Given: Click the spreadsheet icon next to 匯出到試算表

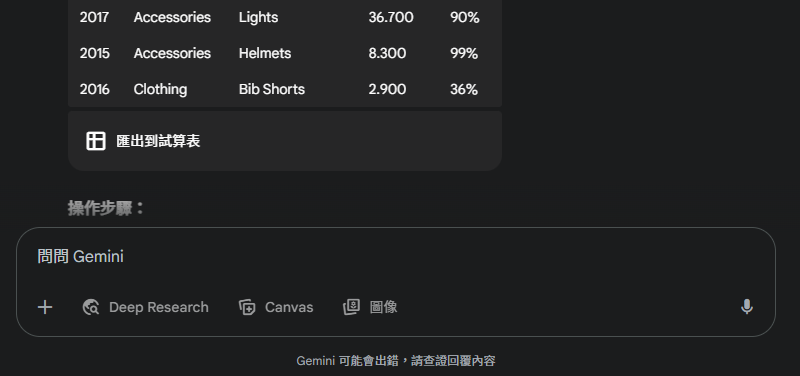Looking at the screenshot, I should point(96,141).
